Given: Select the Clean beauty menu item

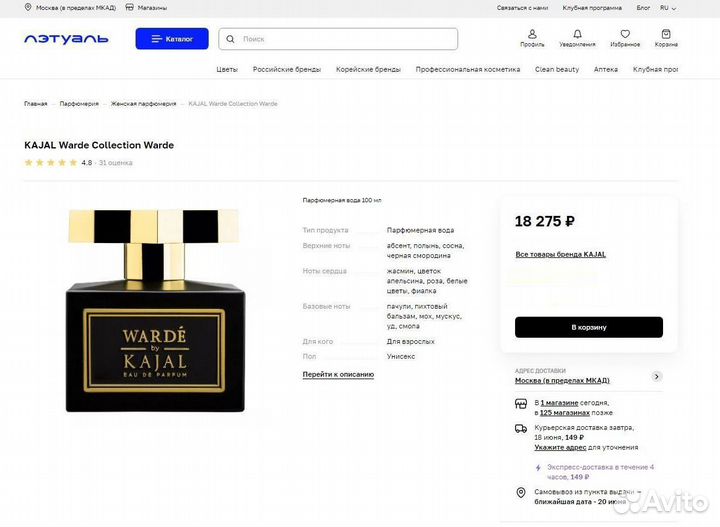Looking at the screenshot, I should tap(557, 69).
